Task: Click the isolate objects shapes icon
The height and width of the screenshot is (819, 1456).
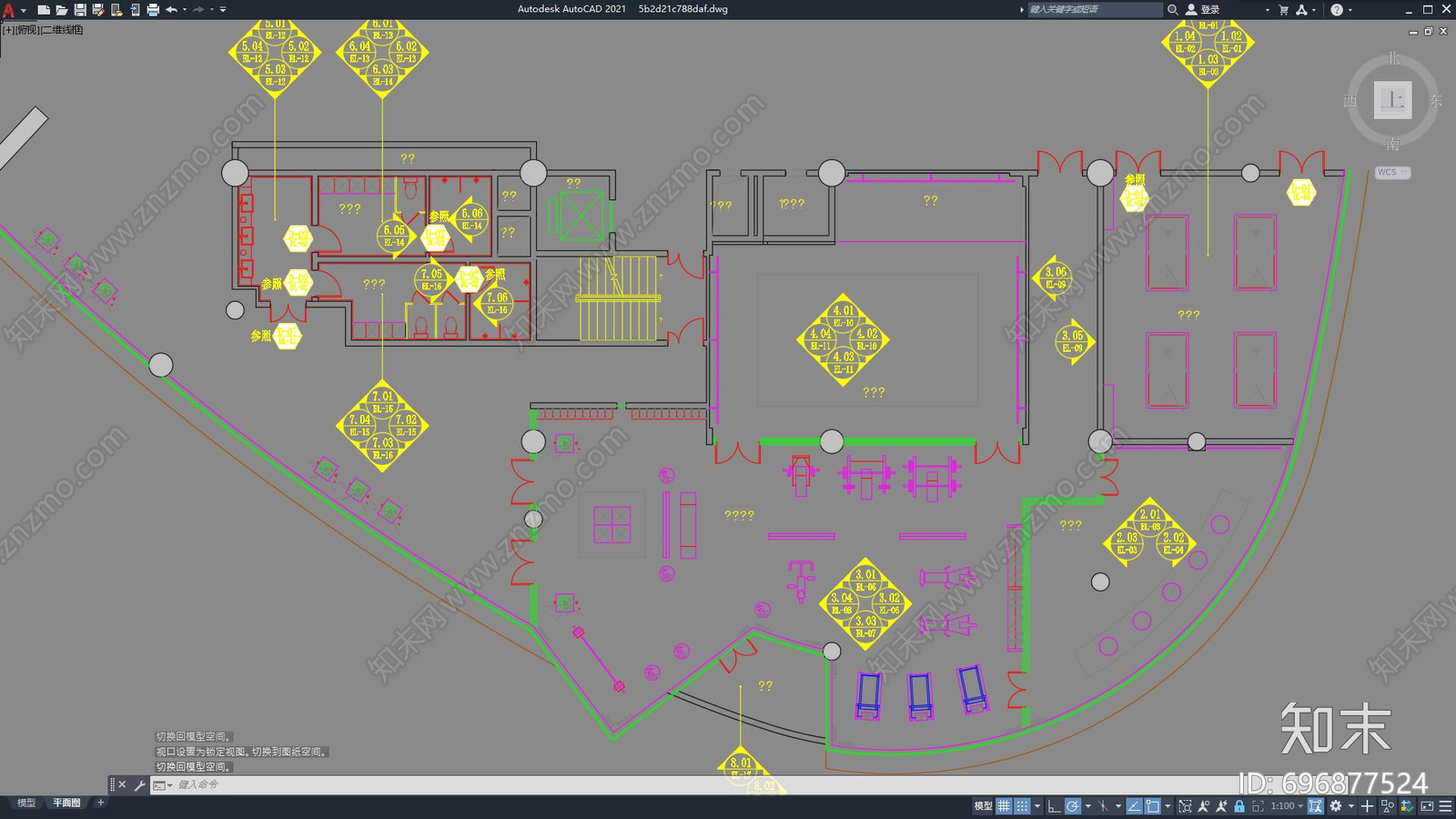Action: point(1388,806)
